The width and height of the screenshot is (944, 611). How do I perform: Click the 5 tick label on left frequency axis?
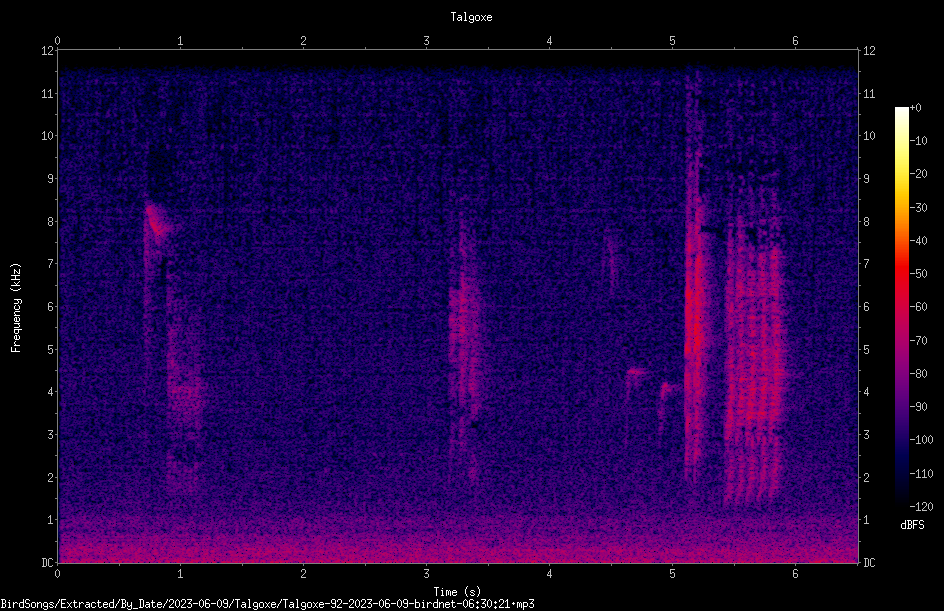51,350
